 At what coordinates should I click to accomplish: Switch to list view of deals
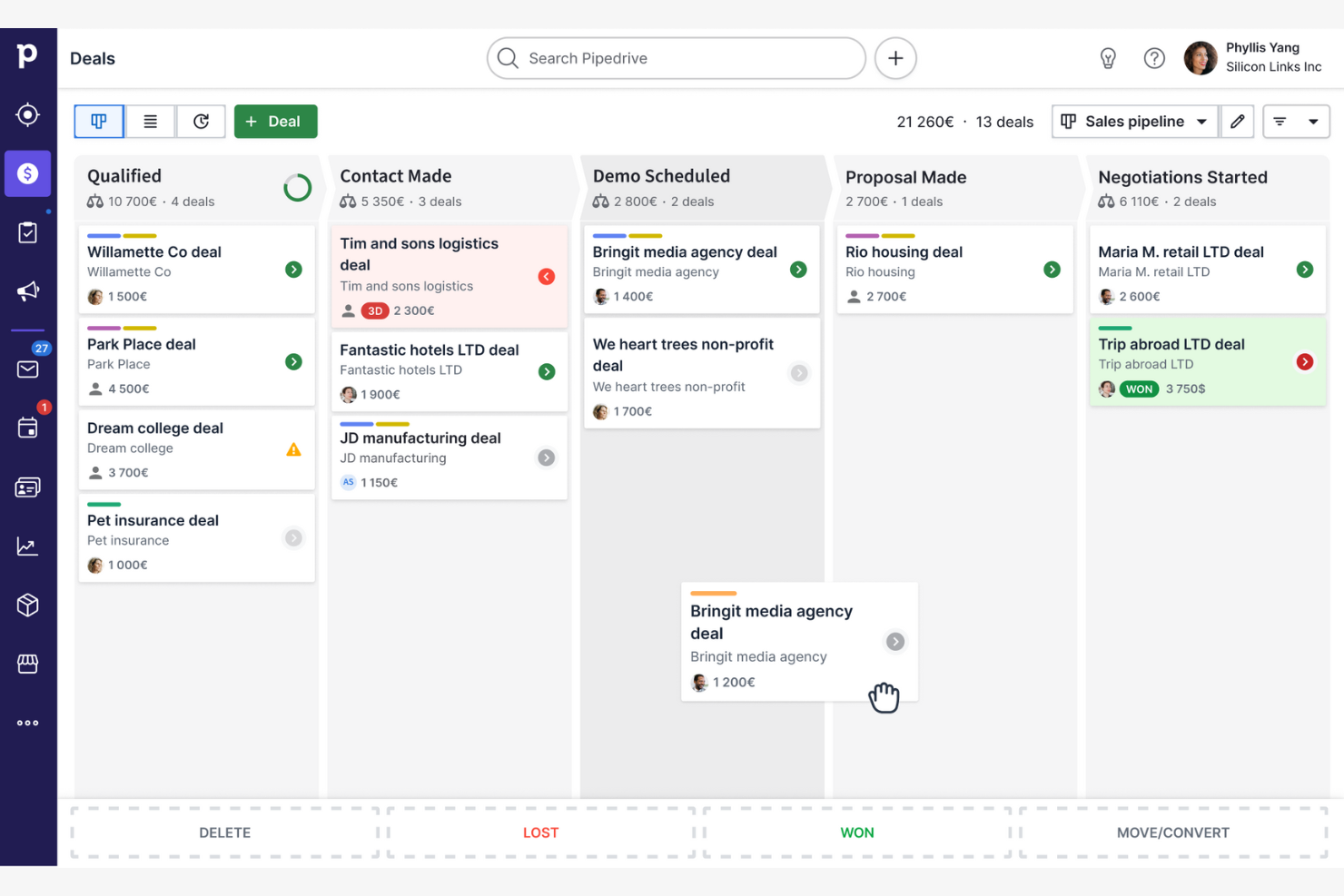click(149, 121)
